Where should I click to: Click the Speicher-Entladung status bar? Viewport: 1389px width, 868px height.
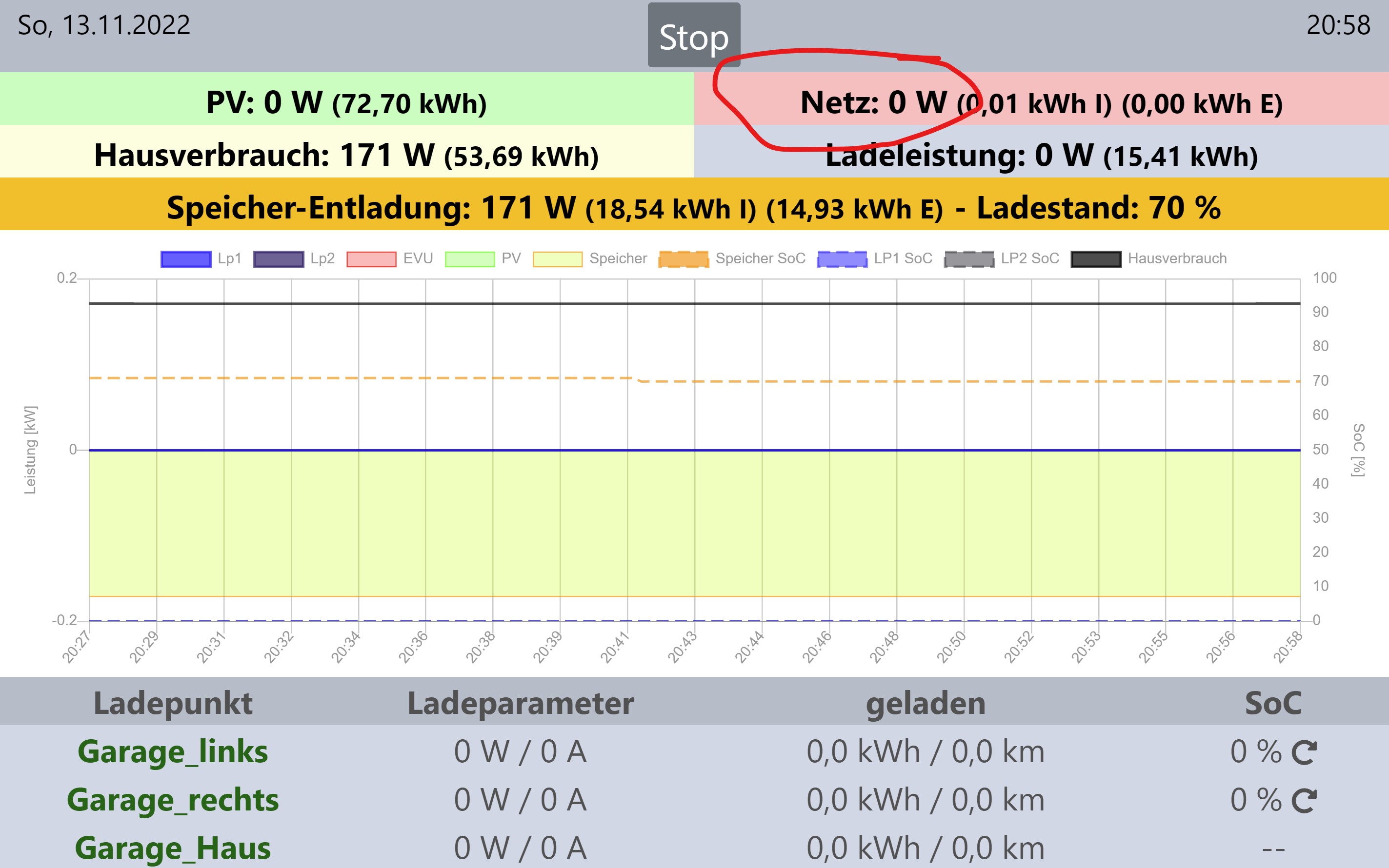coord(694,207)
